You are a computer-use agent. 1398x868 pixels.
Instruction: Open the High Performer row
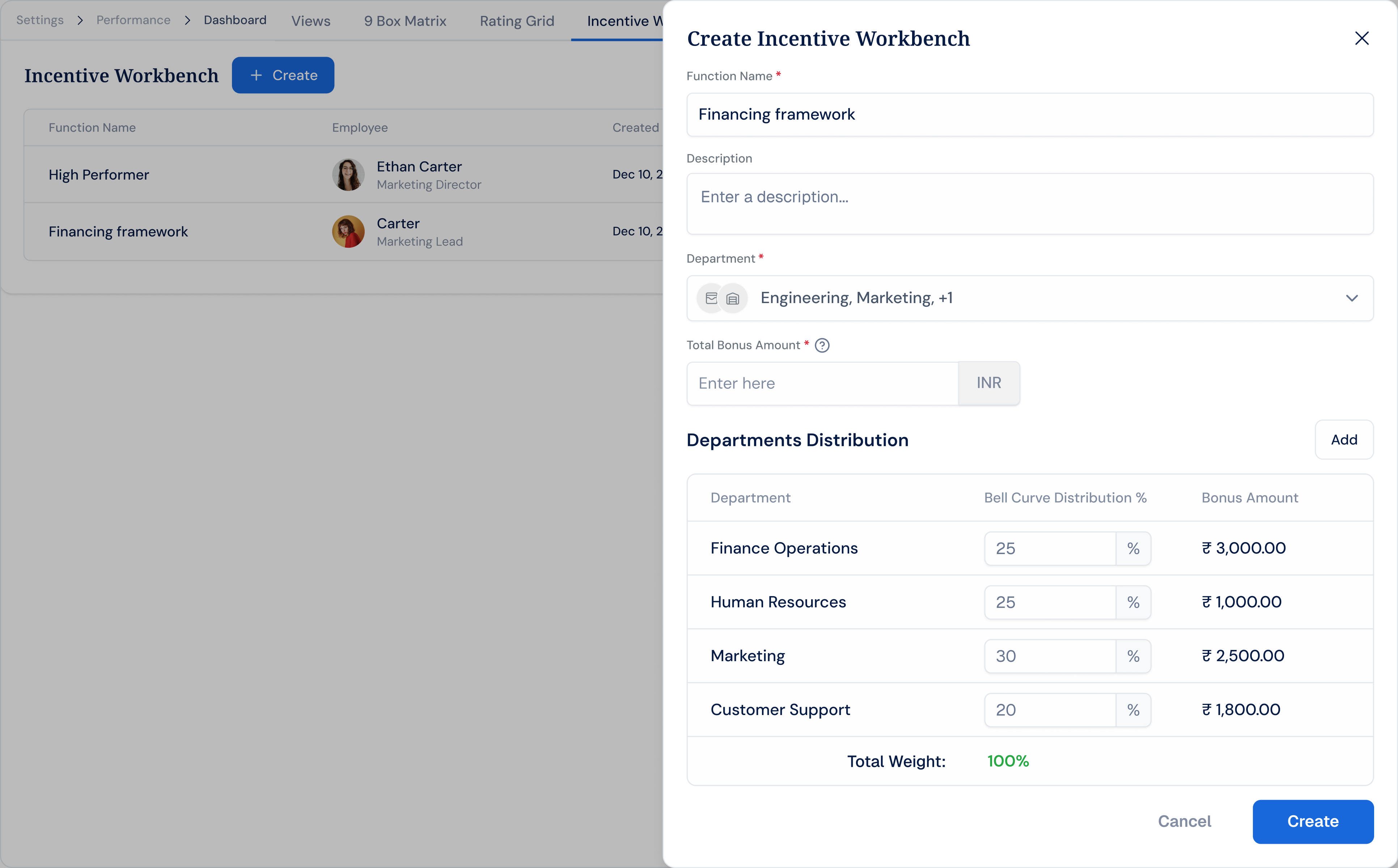(x=343, y=175)
